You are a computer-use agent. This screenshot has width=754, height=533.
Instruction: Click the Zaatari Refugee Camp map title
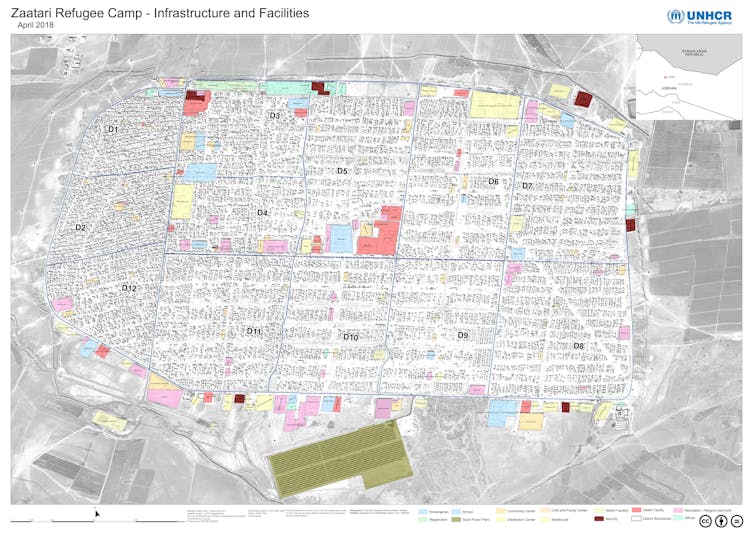pyautogui.click(x=159, y=13)
